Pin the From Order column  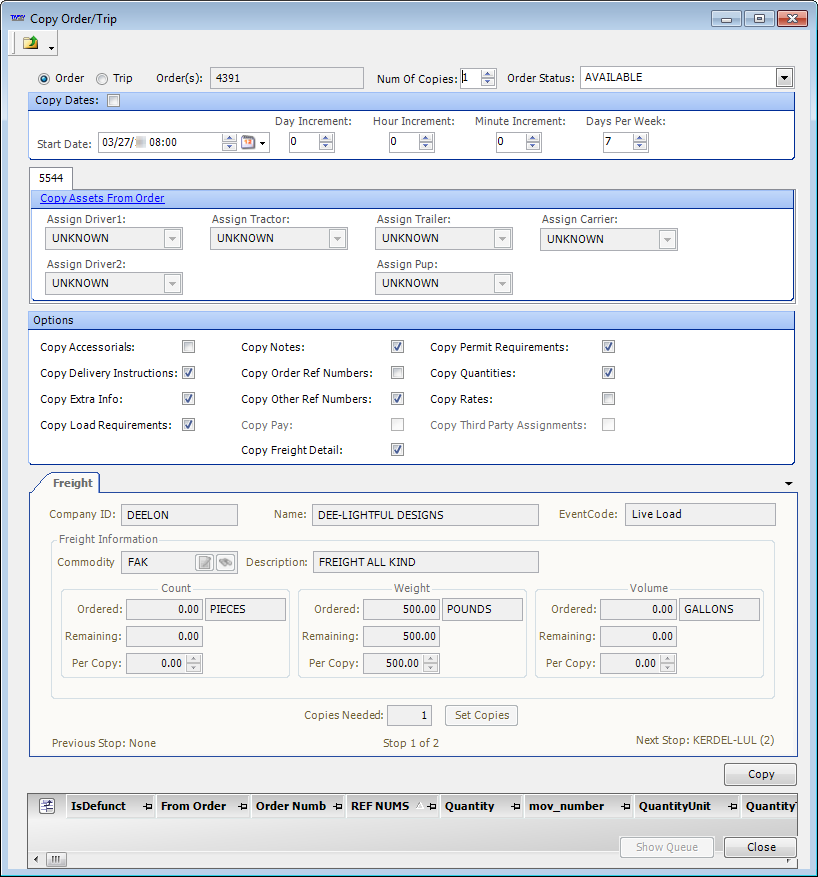[242, 807]
